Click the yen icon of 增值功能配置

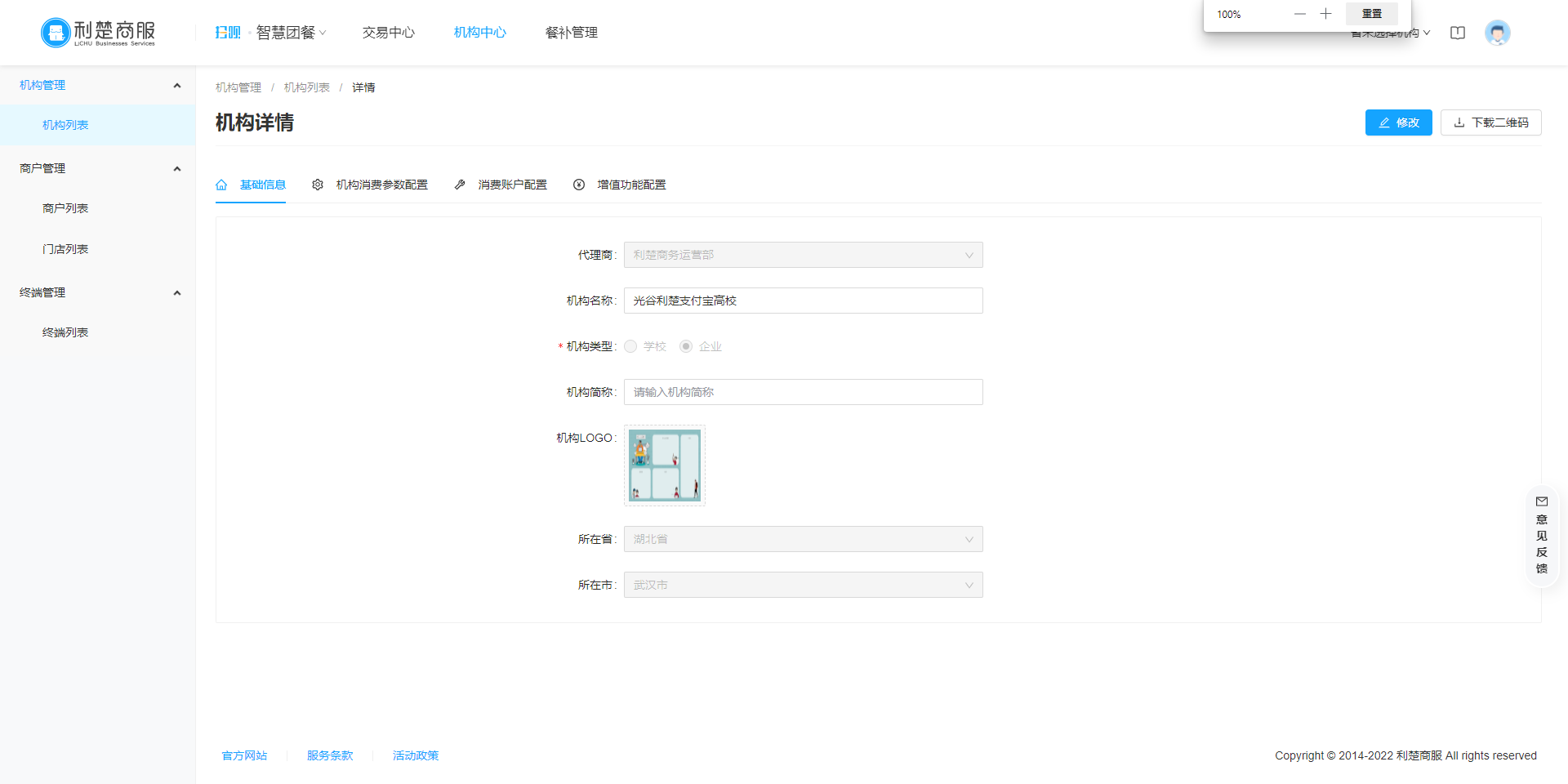coord(579,185)
